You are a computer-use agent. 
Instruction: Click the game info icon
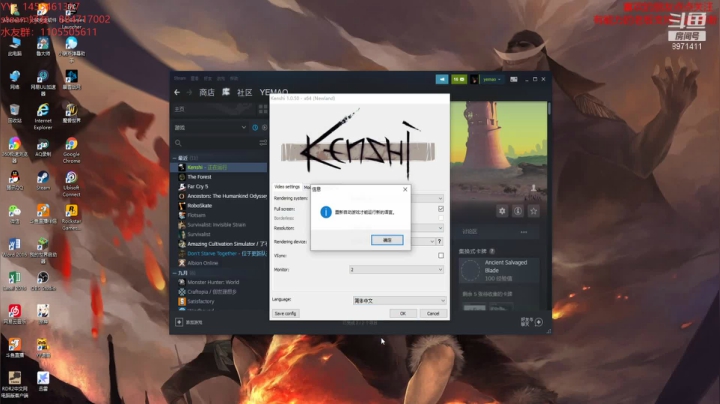(518, 211)
